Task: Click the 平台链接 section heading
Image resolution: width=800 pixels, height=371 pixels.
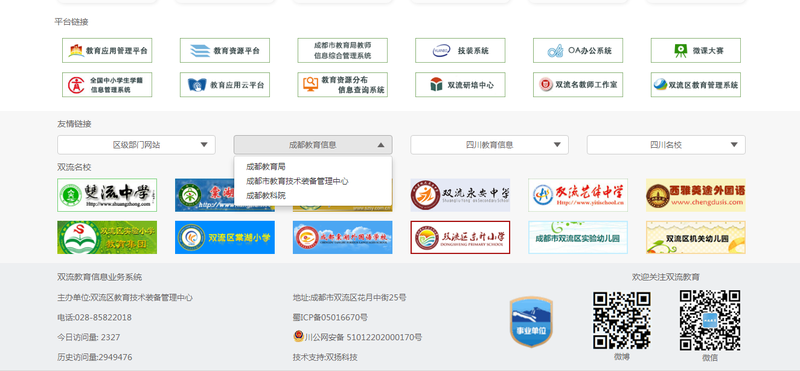Action: [71, 22]
